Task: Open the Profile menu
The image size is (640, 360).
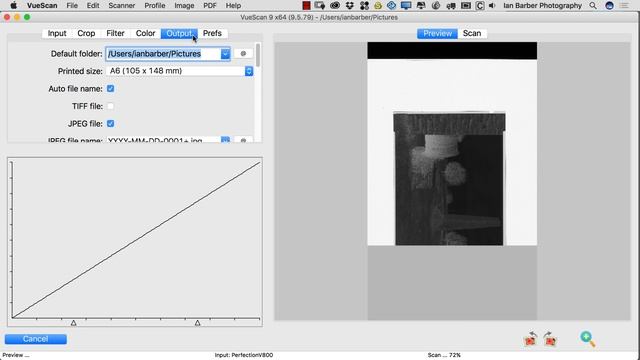Action: click(155, 6)
